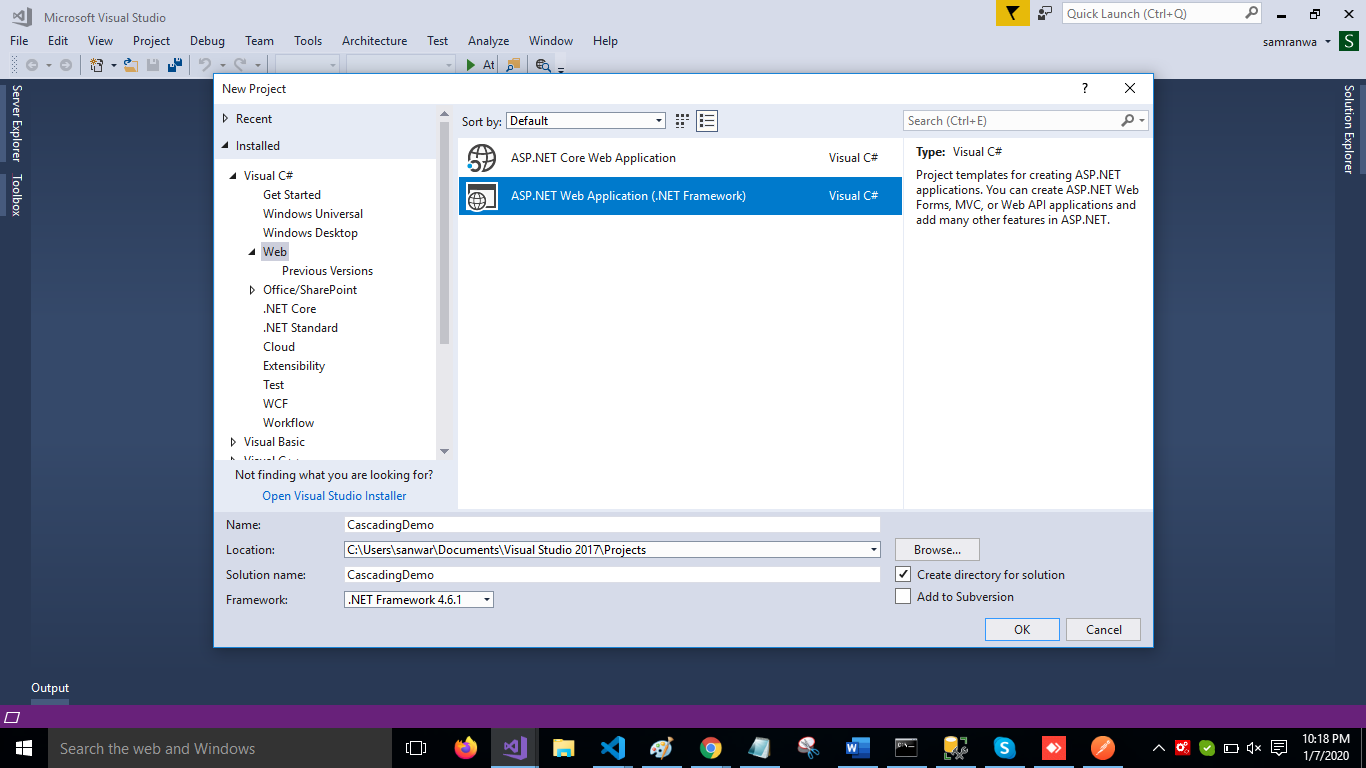This screenshot has height=768, width=1366.
Task: Switch template view to small icons
Action: point(682,121)
